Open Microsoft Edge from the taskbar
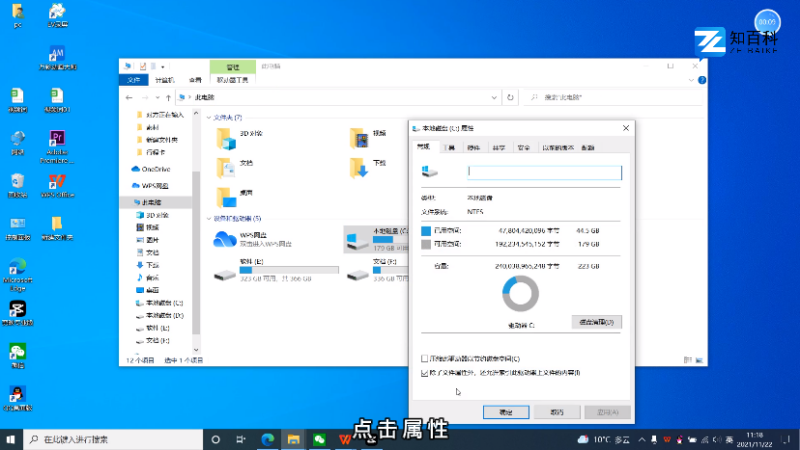The height and width of the screenshot is (450, 800). (x=268, y=439)
